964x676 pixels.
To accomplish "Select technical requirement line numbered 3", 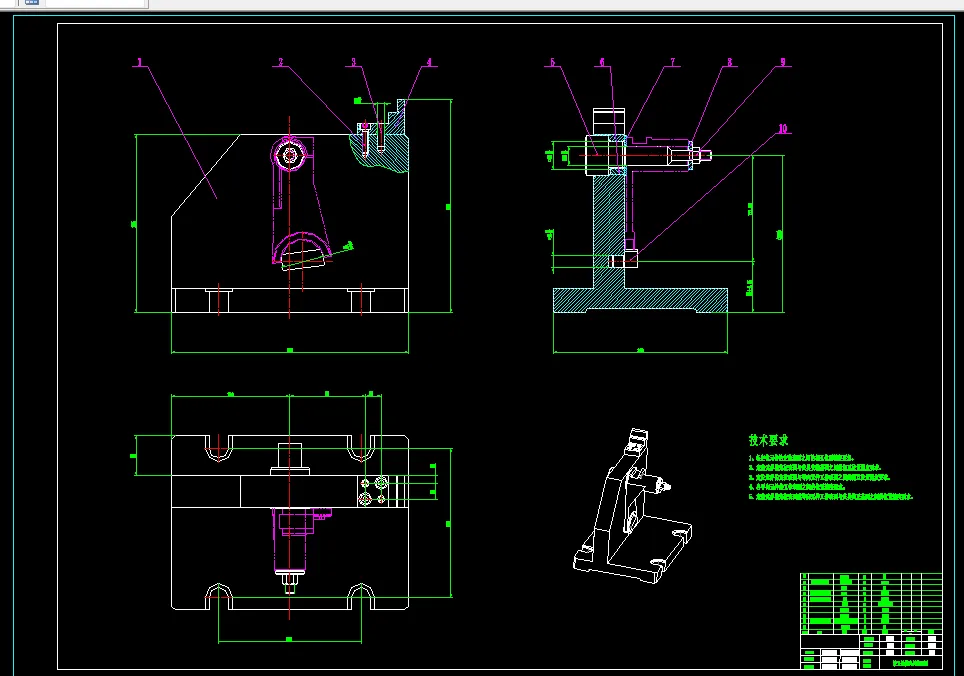I will pos(820,477).
